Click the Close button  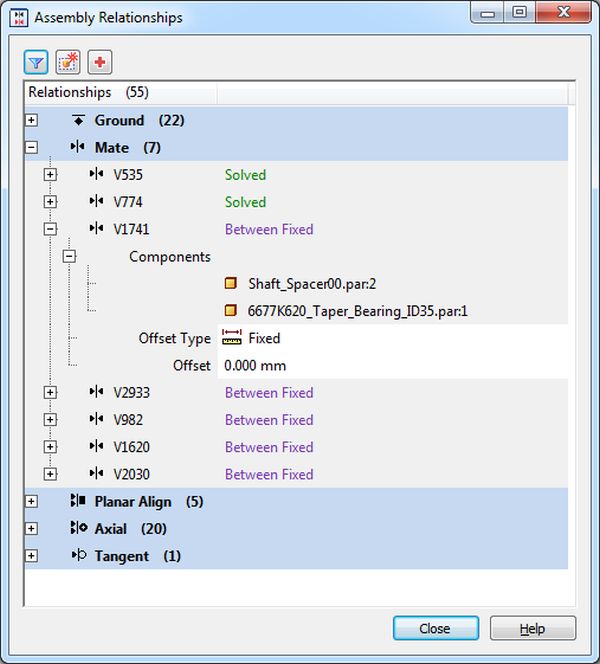point(436,628)
